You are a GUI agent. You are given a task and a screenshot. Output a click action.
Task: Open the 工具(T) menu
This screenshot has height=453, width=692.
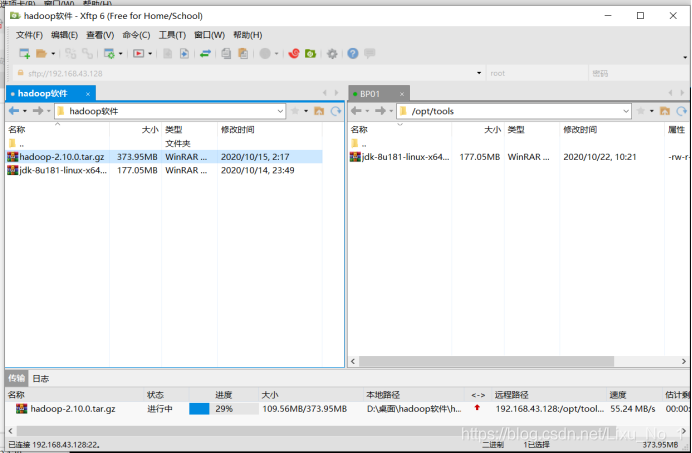click(172, 35)
